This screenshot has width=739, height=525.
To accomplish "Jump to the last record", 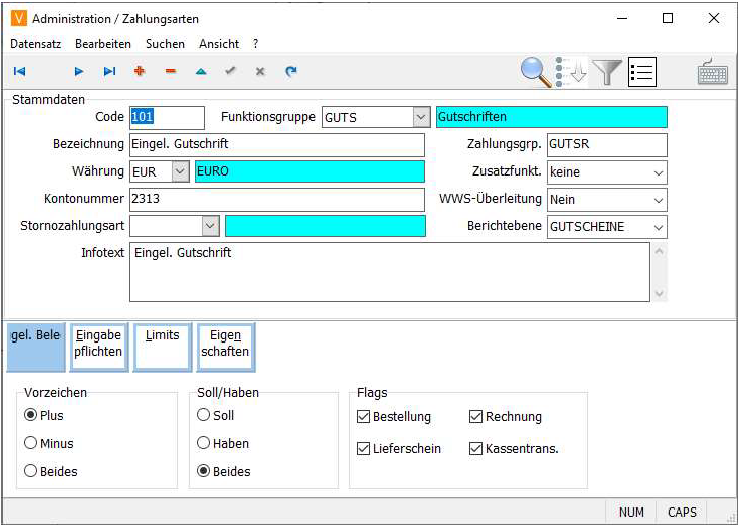I will pos(109,71).
